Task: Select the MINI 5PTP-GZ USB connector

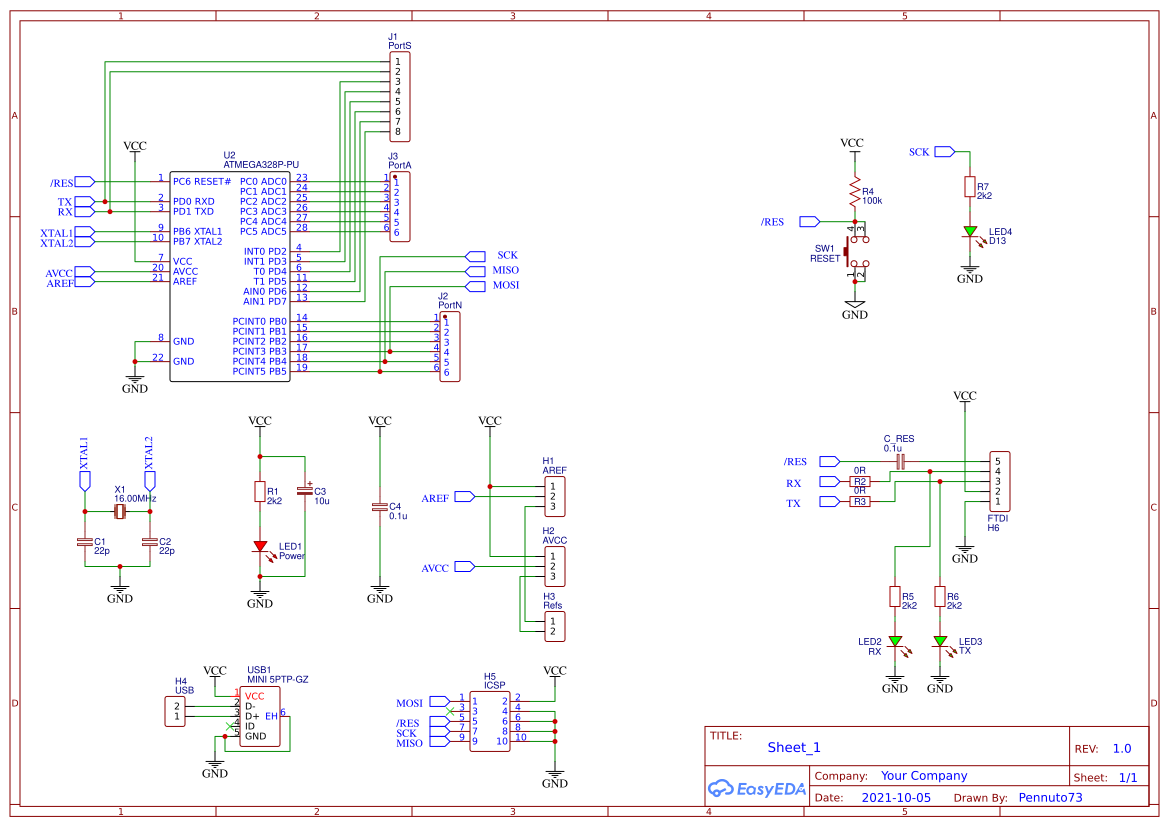Action: coord(262,714)
